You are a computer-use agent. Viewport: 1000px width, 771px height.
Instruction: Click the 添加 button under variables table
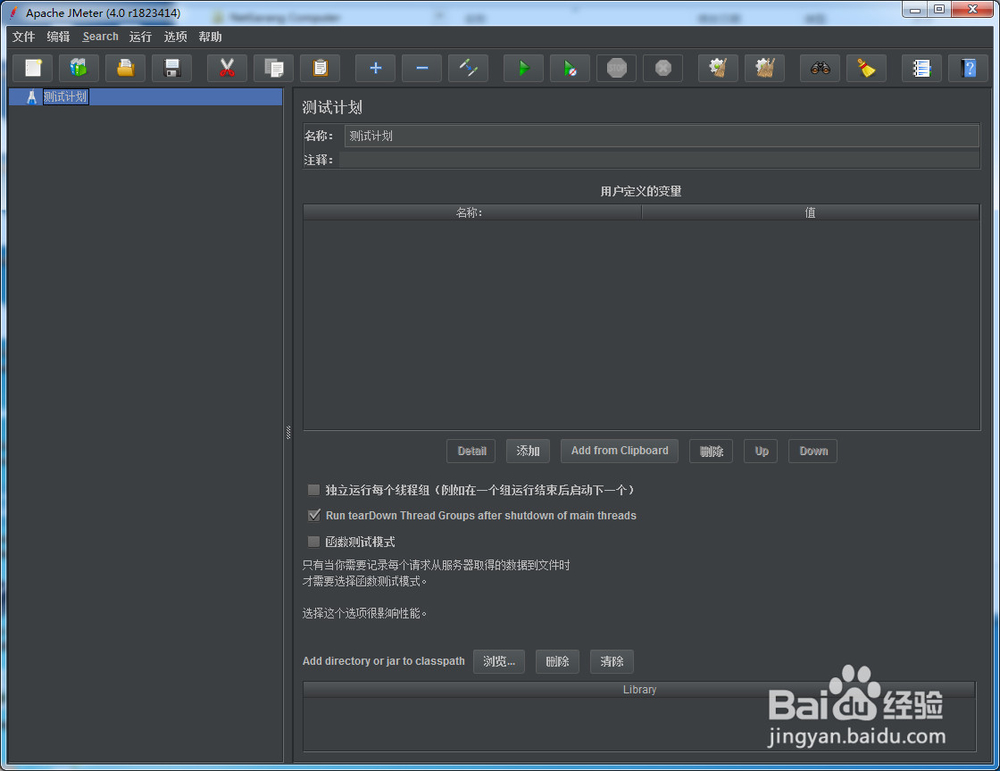coord(528,451)
